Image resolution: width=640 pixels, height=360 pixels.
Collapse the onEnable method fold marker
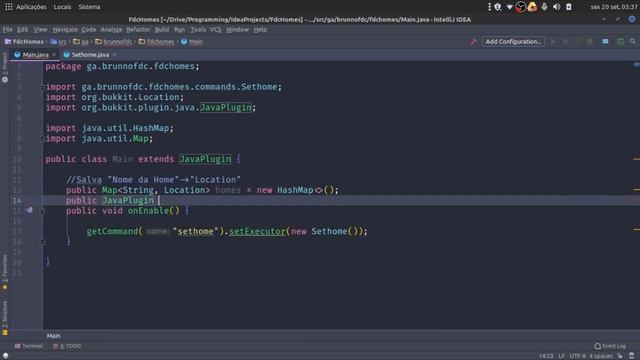pos(42,211)
